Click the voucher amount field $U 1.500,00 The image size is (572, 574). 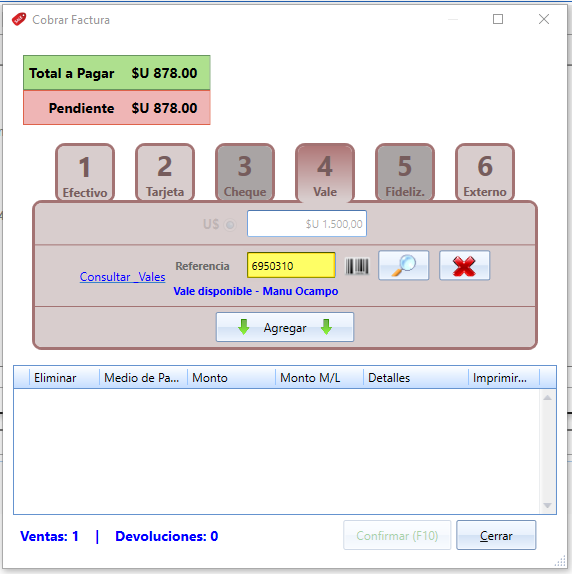pos(307,224)
